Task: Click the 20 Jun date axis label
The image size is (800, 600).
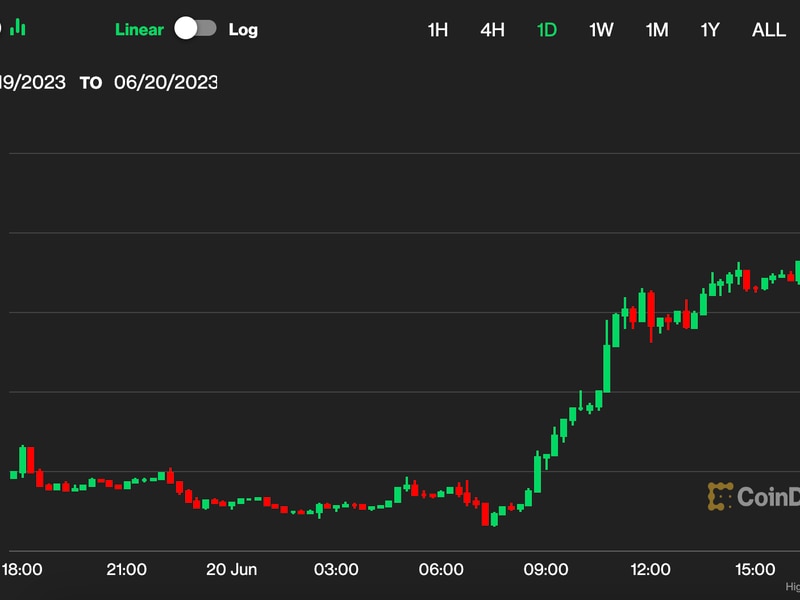Action: 232,570
